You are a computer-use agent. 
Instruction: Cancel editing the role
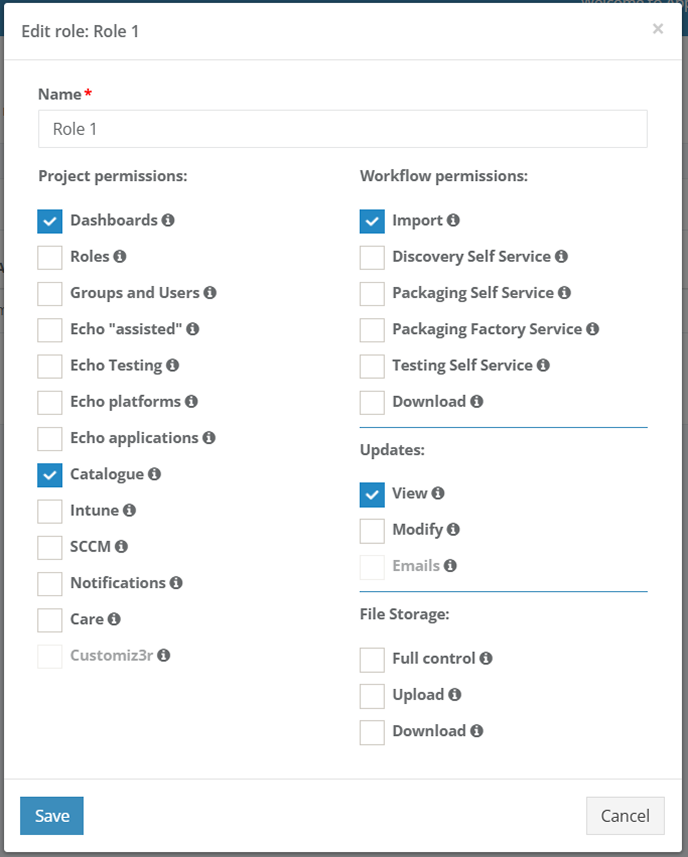625,816
